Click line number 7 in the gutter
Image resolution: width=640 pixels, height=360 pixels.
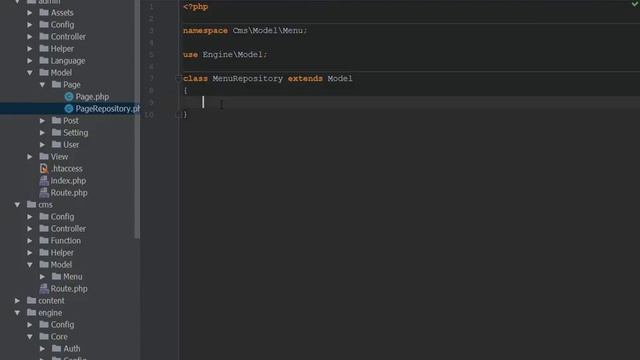pyautogui.click(x=151, y=78)
